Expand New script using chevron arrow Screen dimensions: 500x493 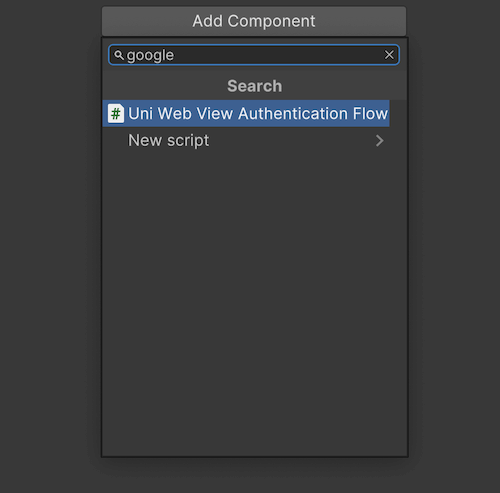(379, 141)
